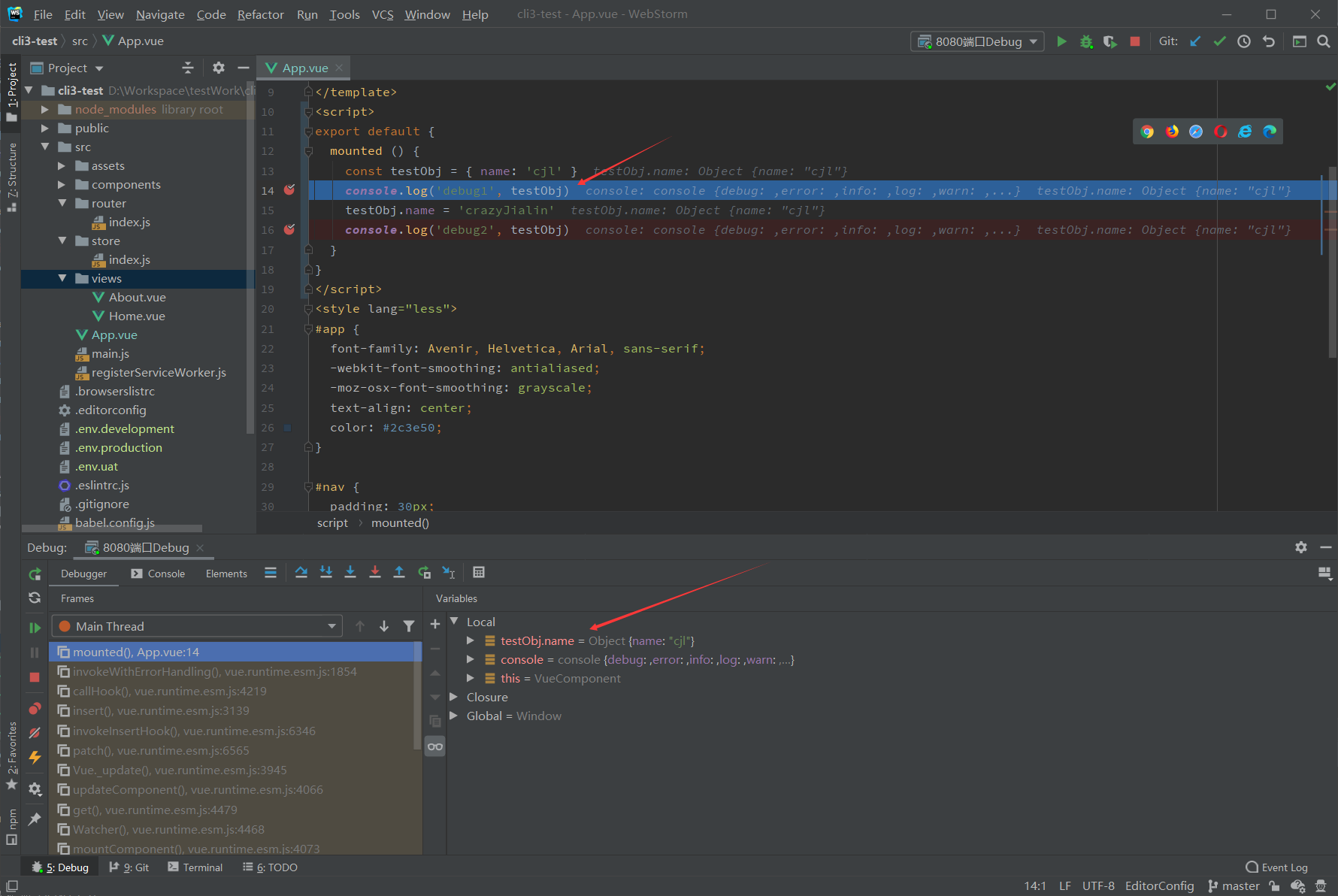Open preview in Internet Explorer icon
This screenshot has height=896, width=1338.
click(x=1245, y=132)
